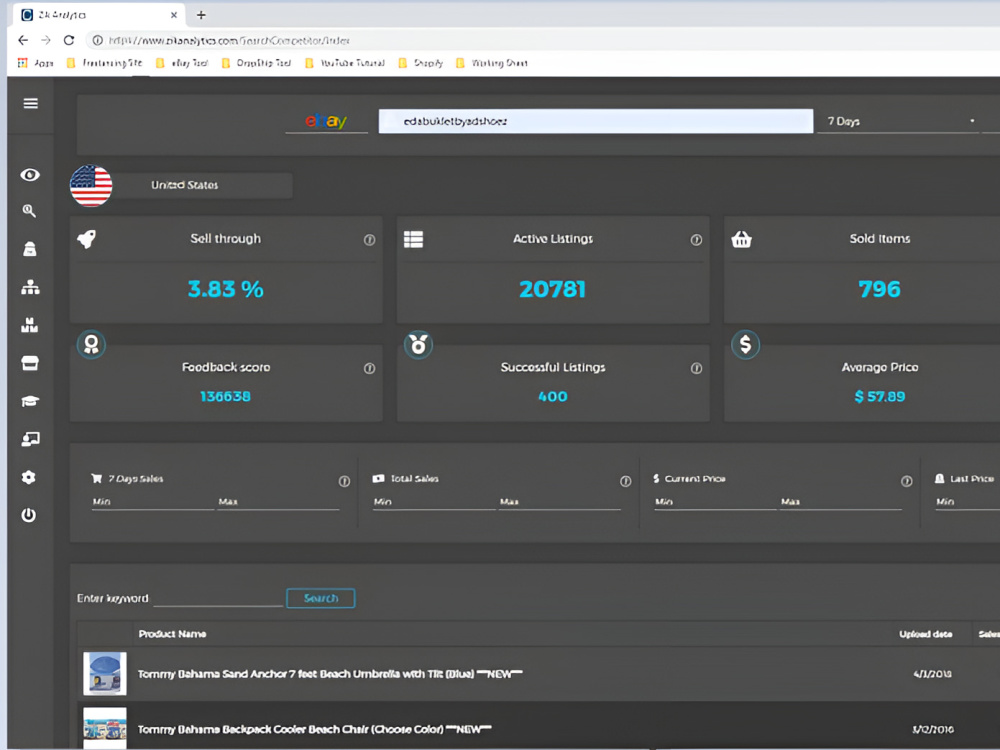Open the eBay Tool bookmark folder
The width and height of the screenshot is (1000, 750).
(x=182, y=62)
